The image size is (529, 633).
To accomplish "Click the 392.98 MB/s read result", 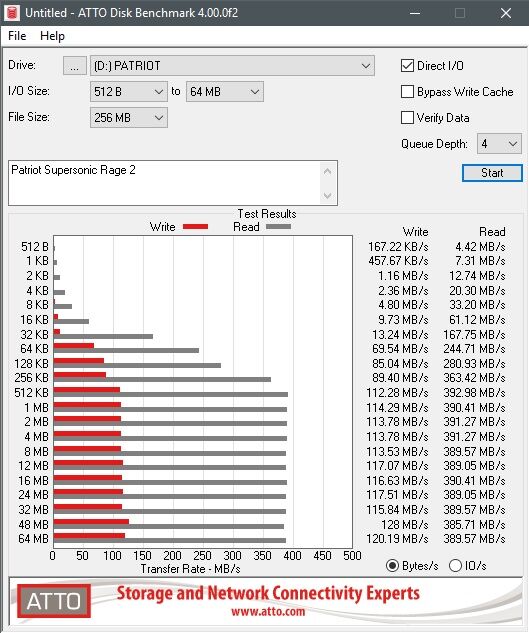I will point(474,392).
